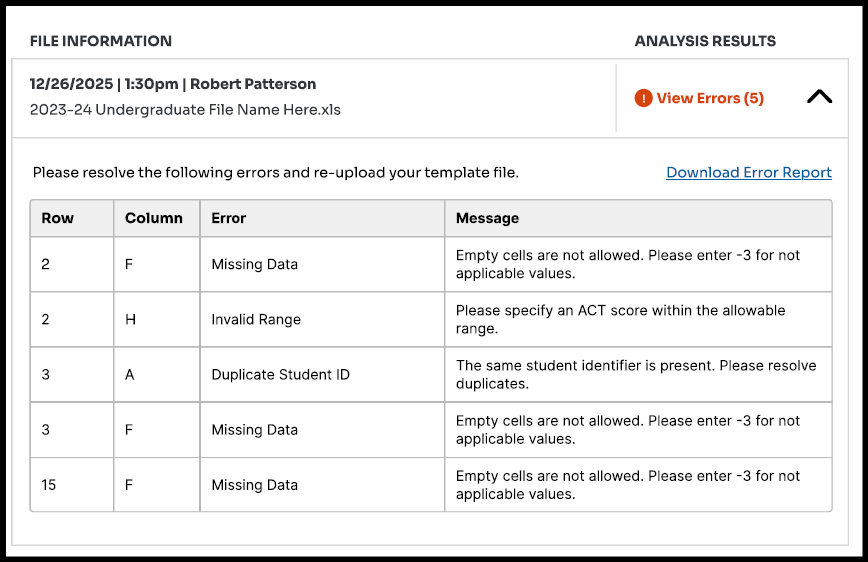This screenshot has width=868, height=562.
Task: Collapse the error details chevron
Action: (819, 97)
